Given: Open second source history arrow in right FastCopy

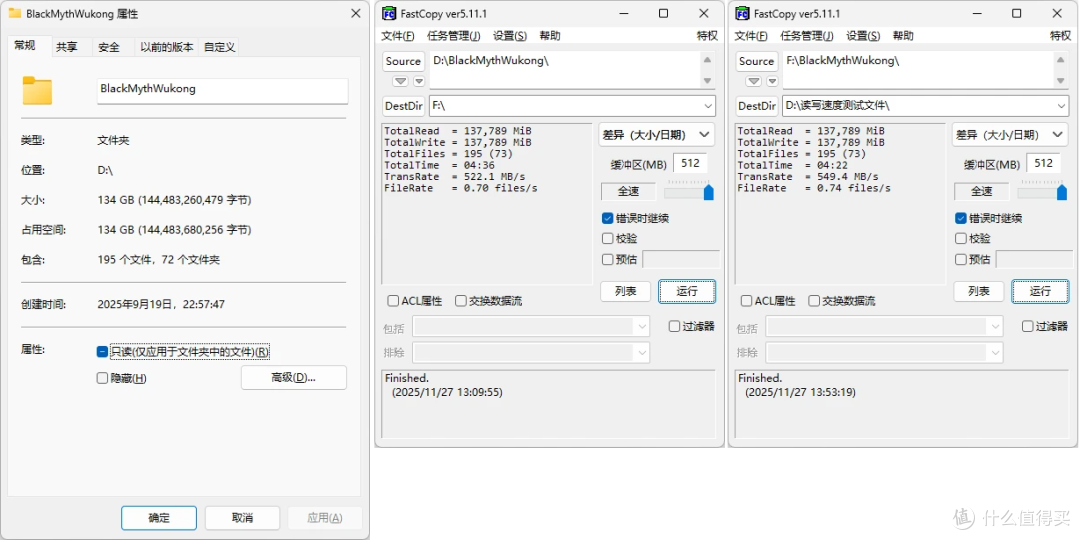Looking at the screenshot, I should tap(771, 81).
